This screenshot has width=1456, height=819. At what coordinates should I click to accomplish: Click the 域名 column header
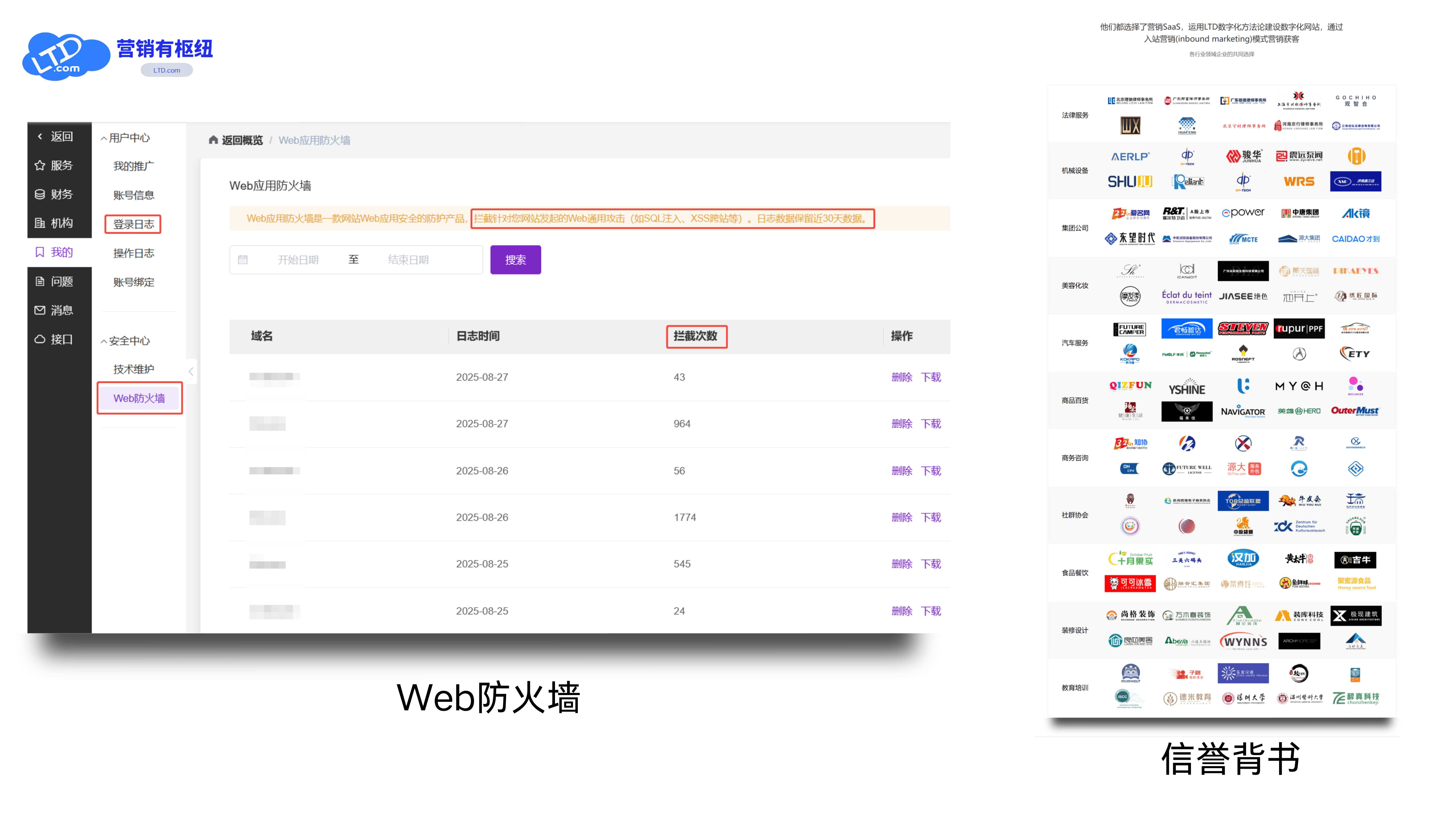click(261, 336)
